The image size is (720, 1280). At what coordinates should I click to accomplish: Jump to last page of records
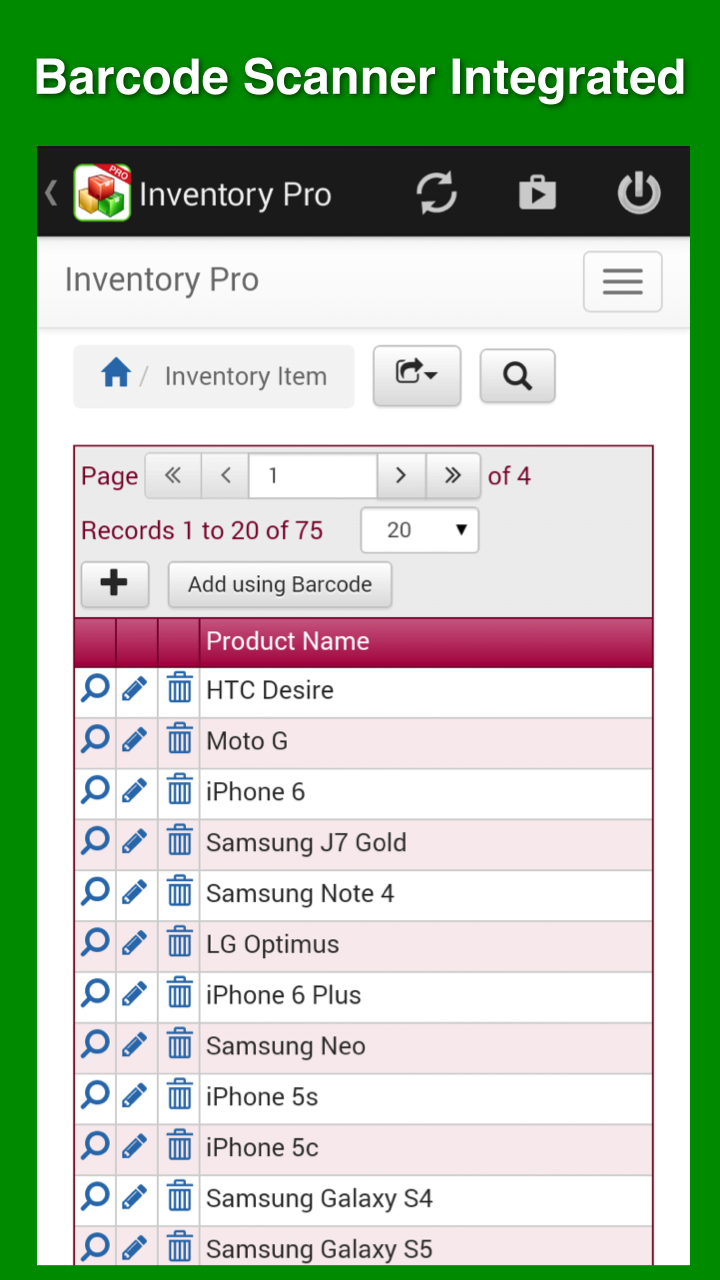click(x=453, y=476)
